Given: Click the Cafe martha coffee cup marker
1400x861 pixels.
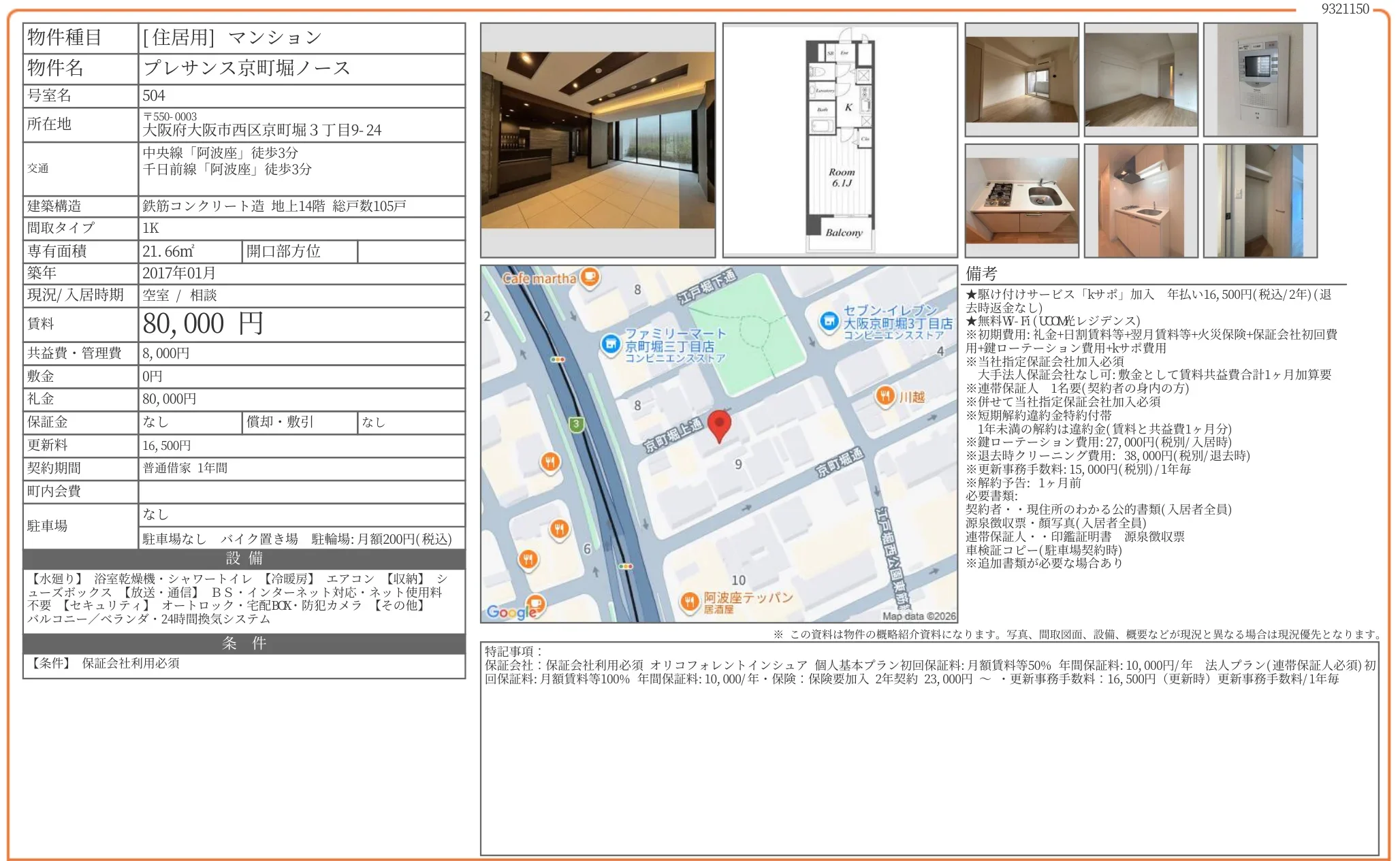Looking at the screenshot, I should 590,277.
